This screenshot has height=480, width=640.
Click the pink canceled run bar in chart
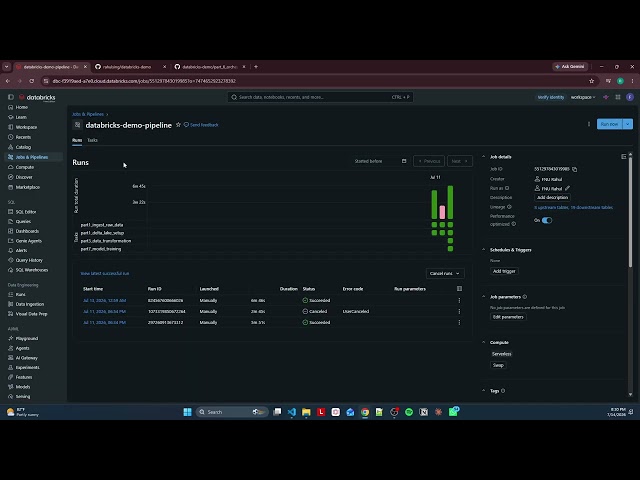442,212
